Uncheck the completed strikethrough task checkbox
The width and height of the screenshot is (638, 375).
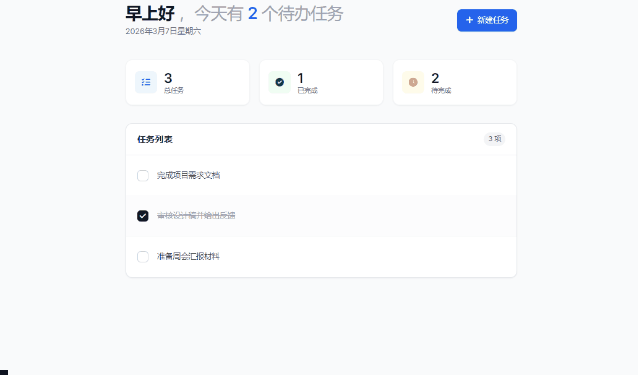tap(143, 216)
